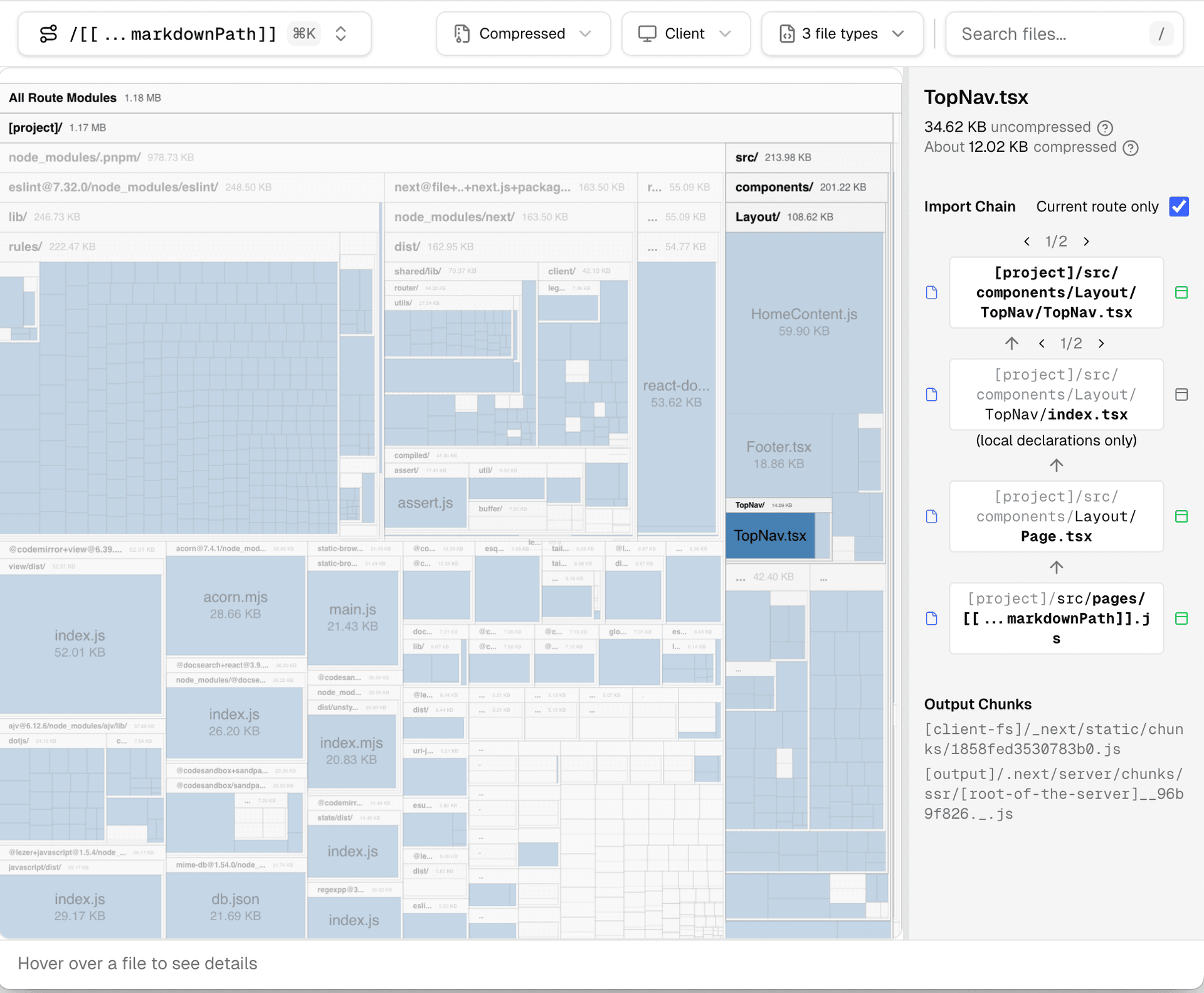Go to next import chain at top

point(1087,242)
